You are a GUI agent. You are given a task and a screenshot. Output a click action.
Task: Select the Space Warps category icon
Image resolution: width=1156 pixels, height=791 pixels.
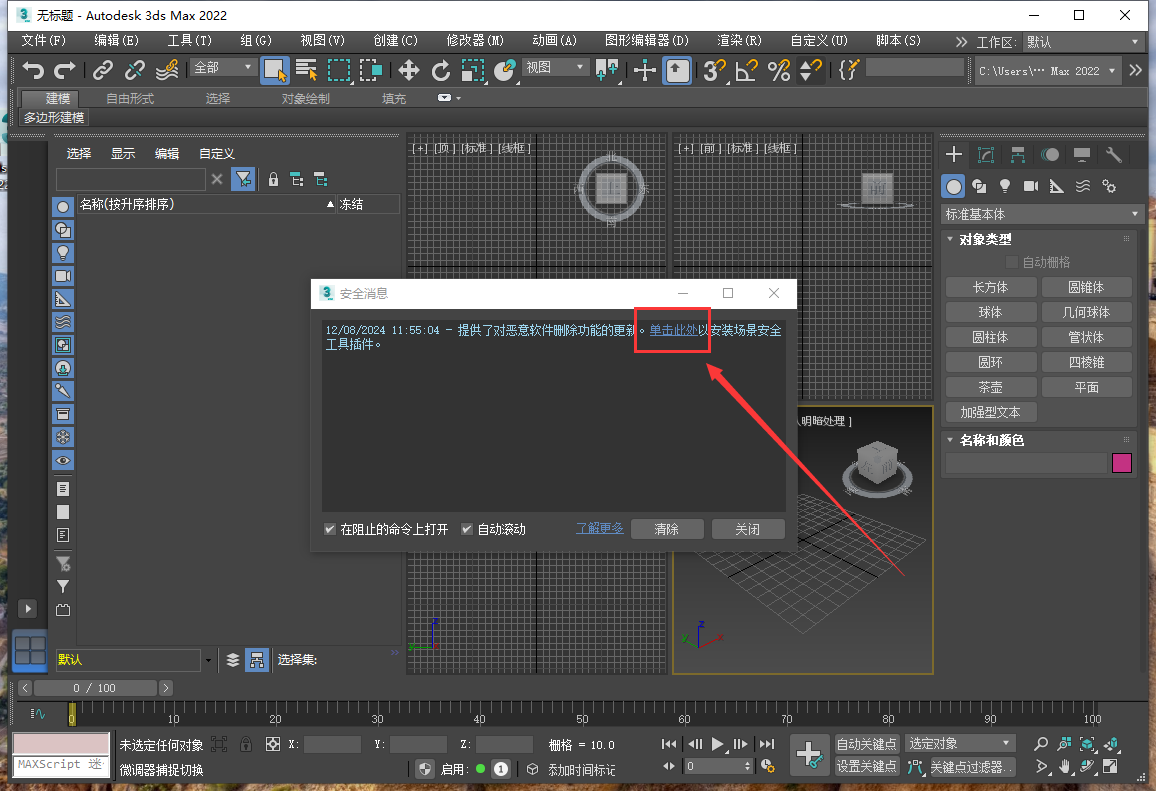tap(1082, 187)
